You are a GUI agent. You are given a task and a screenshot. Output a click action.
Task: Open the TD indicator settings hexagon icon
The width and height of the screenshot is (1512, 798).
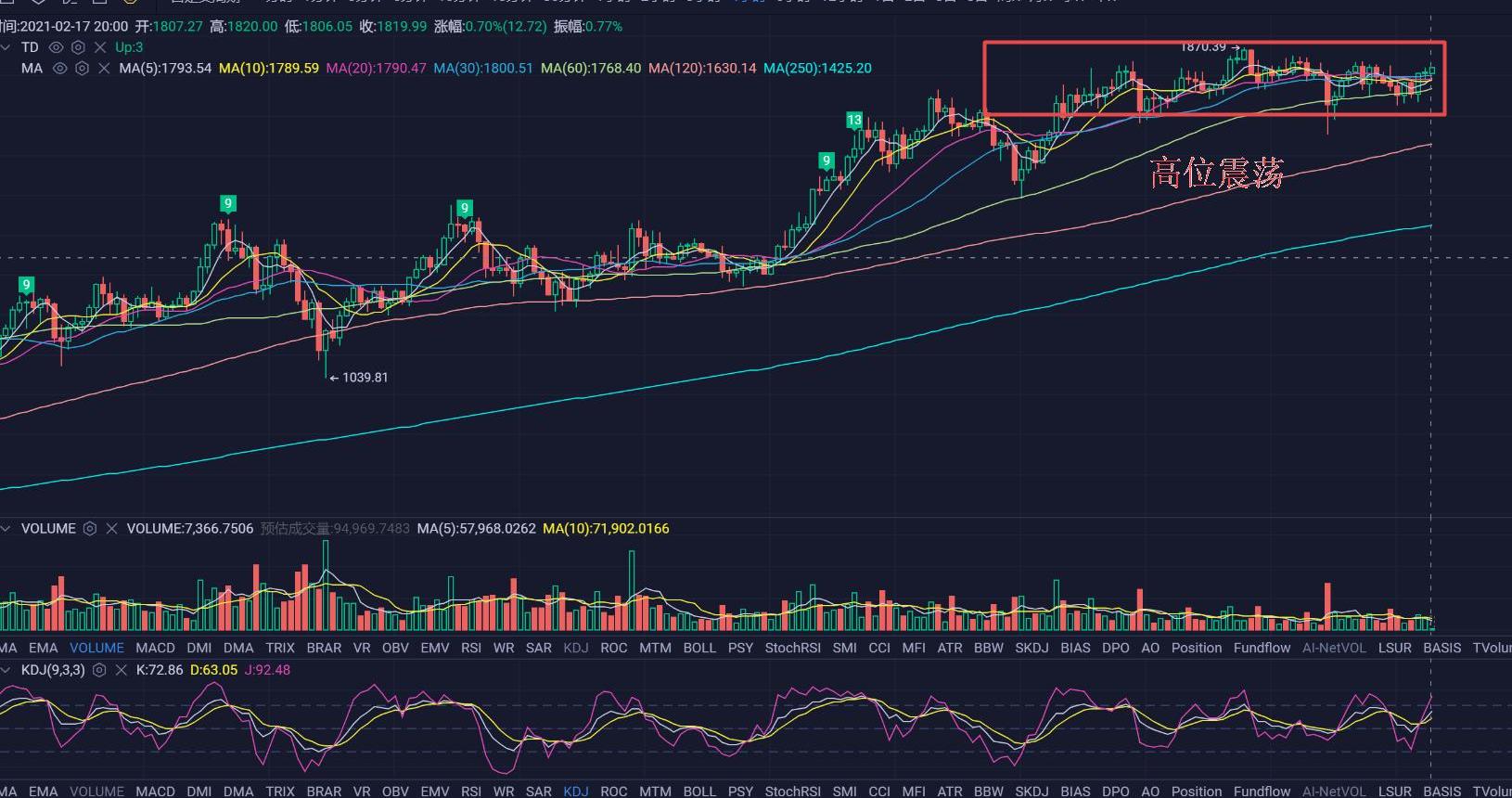tap(78, 47)
